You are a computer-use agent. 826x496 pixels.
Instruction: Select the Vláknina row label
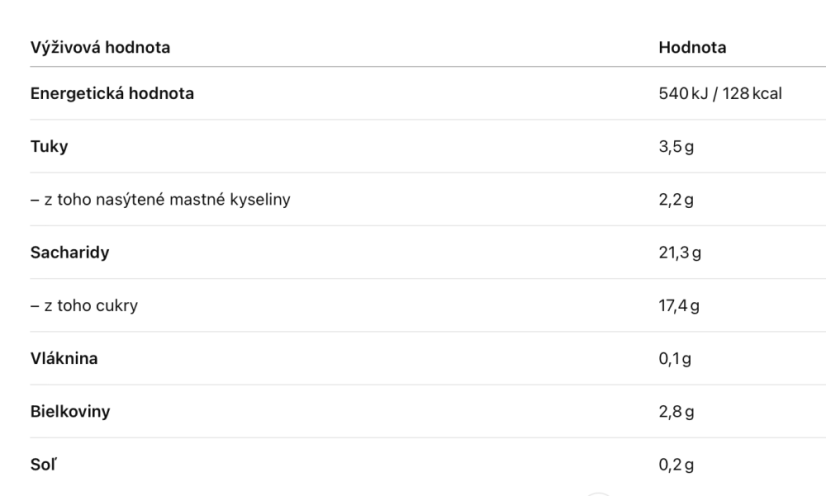(64, 359)
